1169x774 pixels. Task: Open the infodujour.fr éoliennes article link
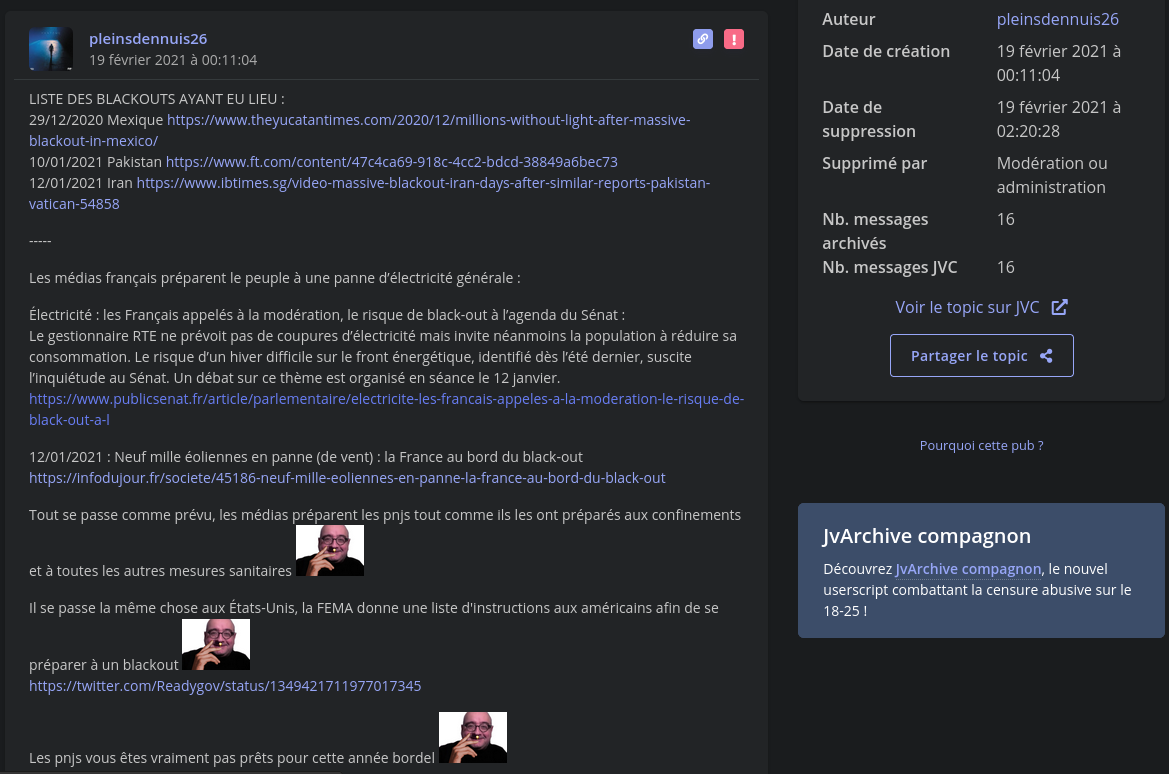pyautogui.click(x=347, y=478)
